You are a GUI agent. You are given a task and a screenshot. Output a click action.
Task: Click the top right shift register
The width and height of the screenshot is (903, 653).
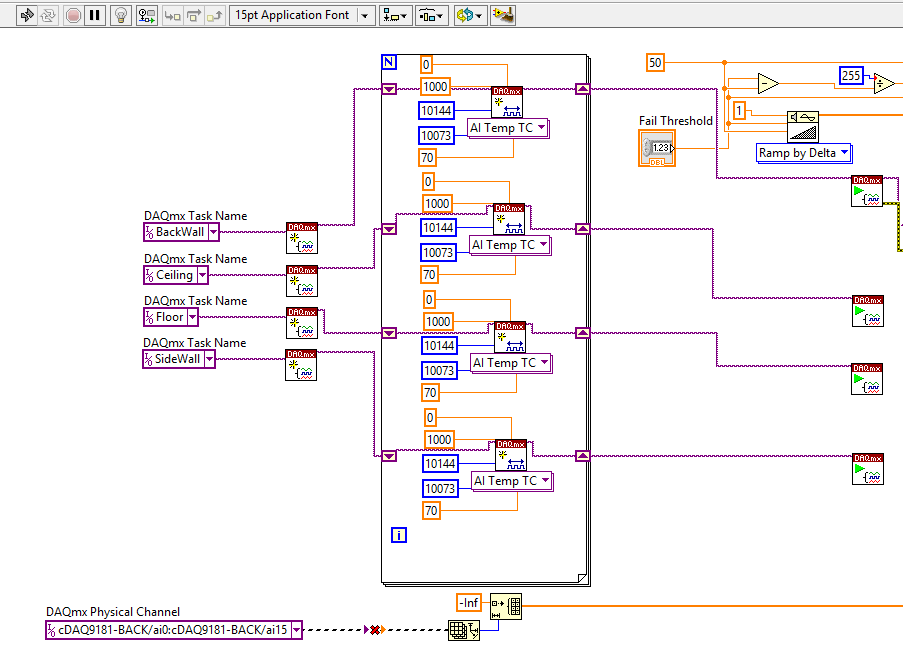(x=582, y=89)
